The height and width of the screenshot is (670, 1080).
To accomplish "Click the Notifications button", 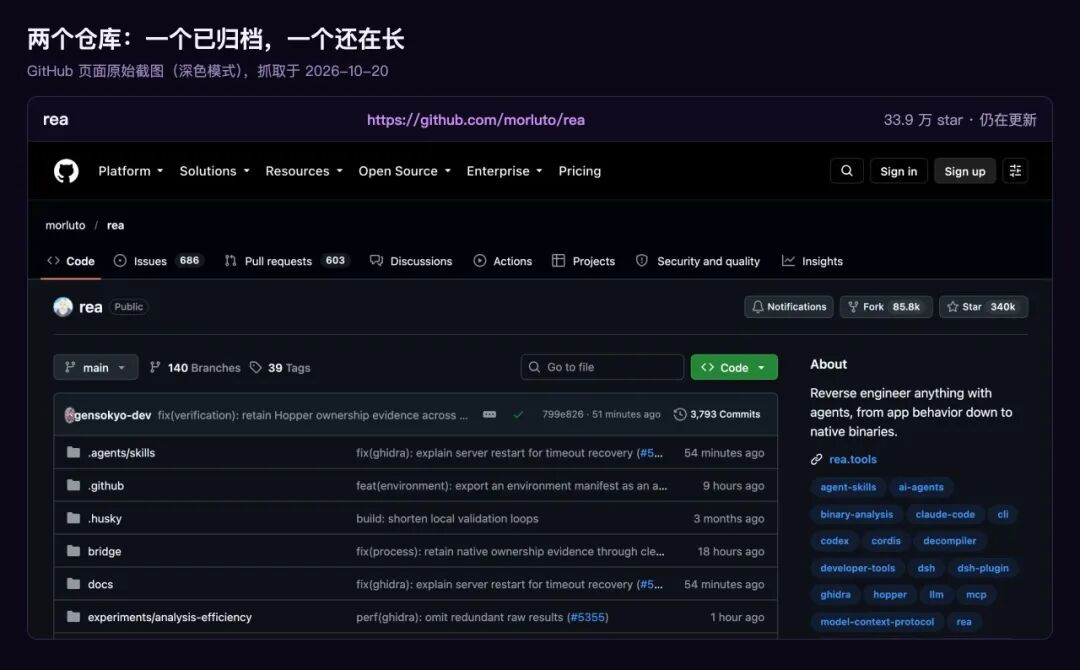I will pyautogui.click(x=789, y=307).
